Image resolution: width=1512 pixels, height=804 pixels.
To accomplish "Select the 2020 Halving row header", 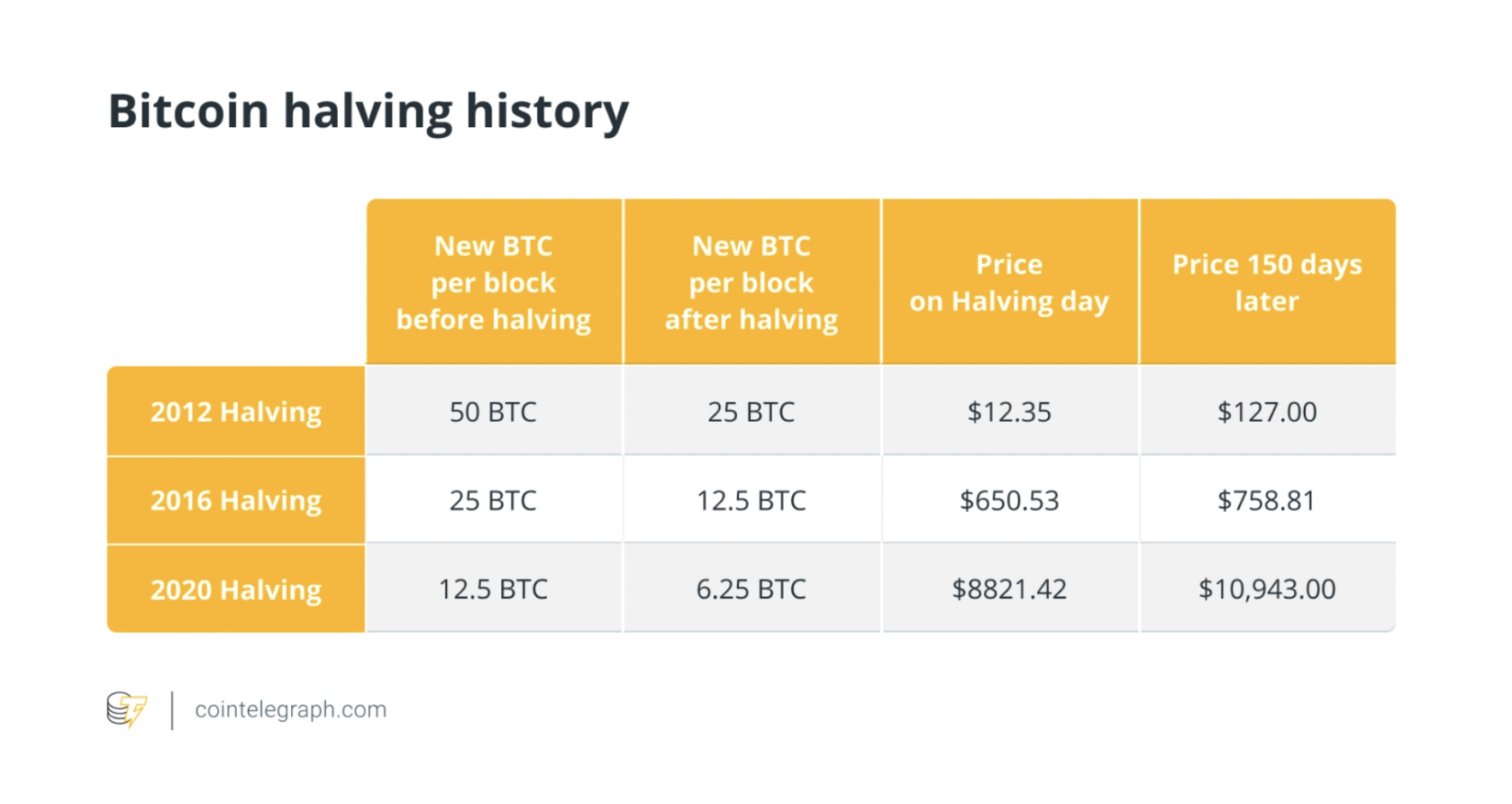I will 236,589.
